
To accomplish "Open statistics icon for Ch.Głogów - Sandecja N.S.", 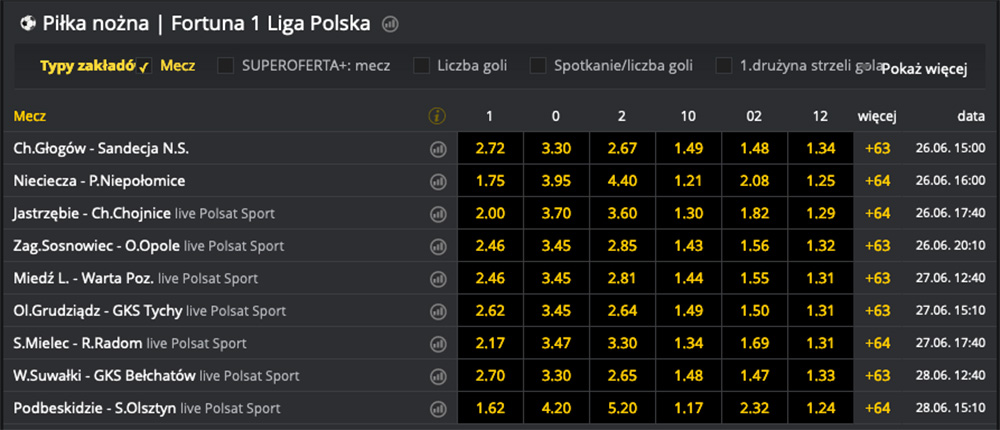I will [437, 149].
